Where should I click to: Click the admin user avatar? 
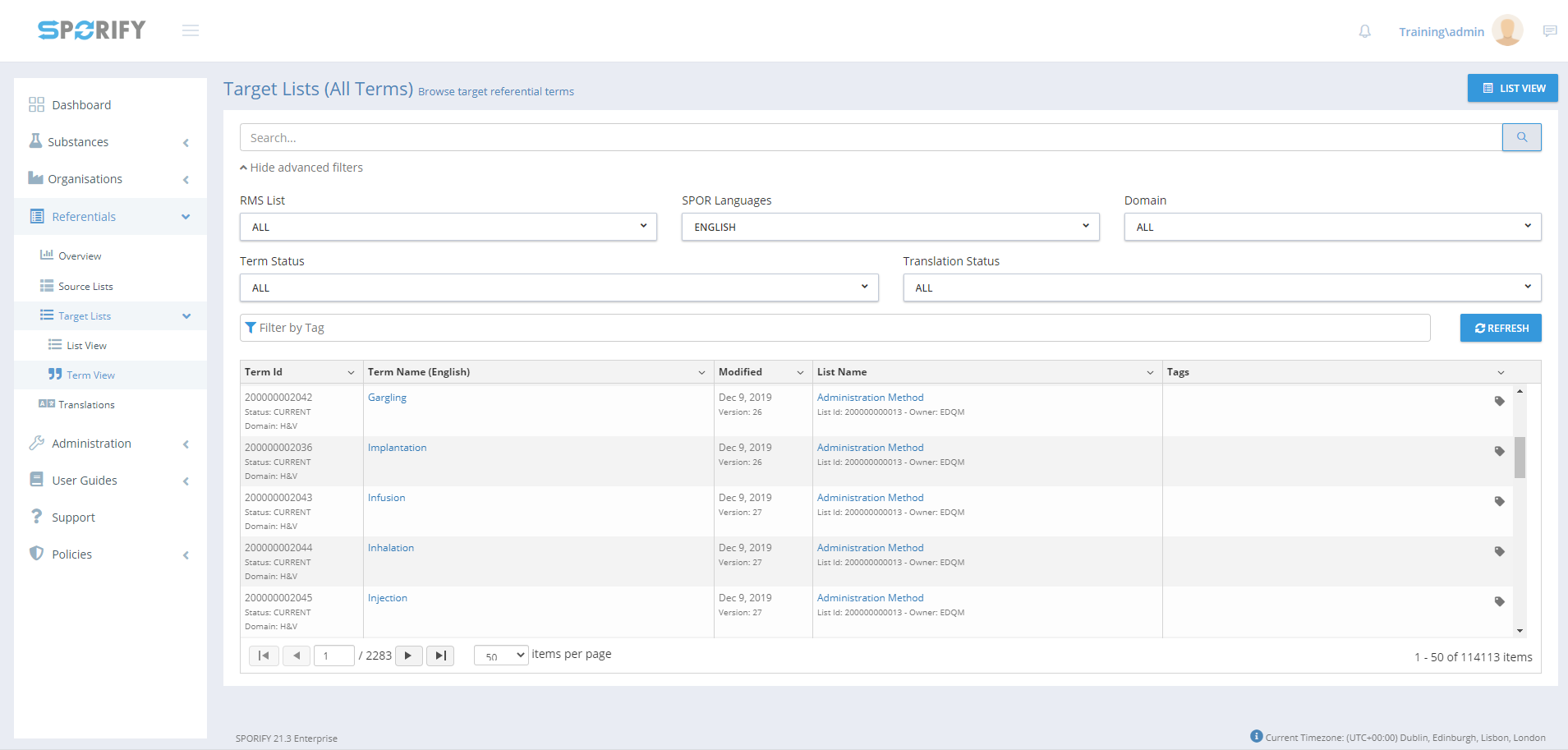click(1506, 30)
